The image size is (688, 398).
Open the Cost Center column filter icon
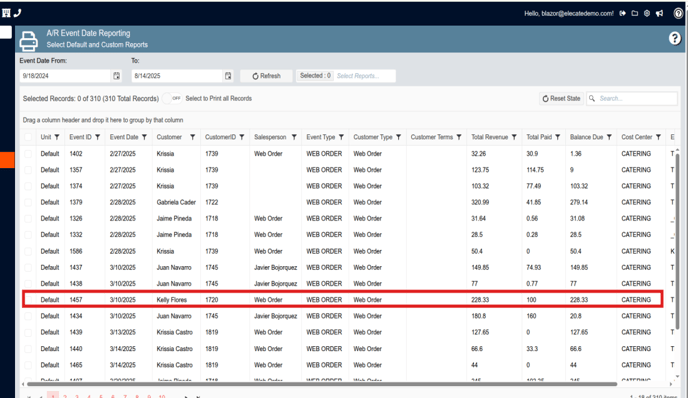coord(658,137)
